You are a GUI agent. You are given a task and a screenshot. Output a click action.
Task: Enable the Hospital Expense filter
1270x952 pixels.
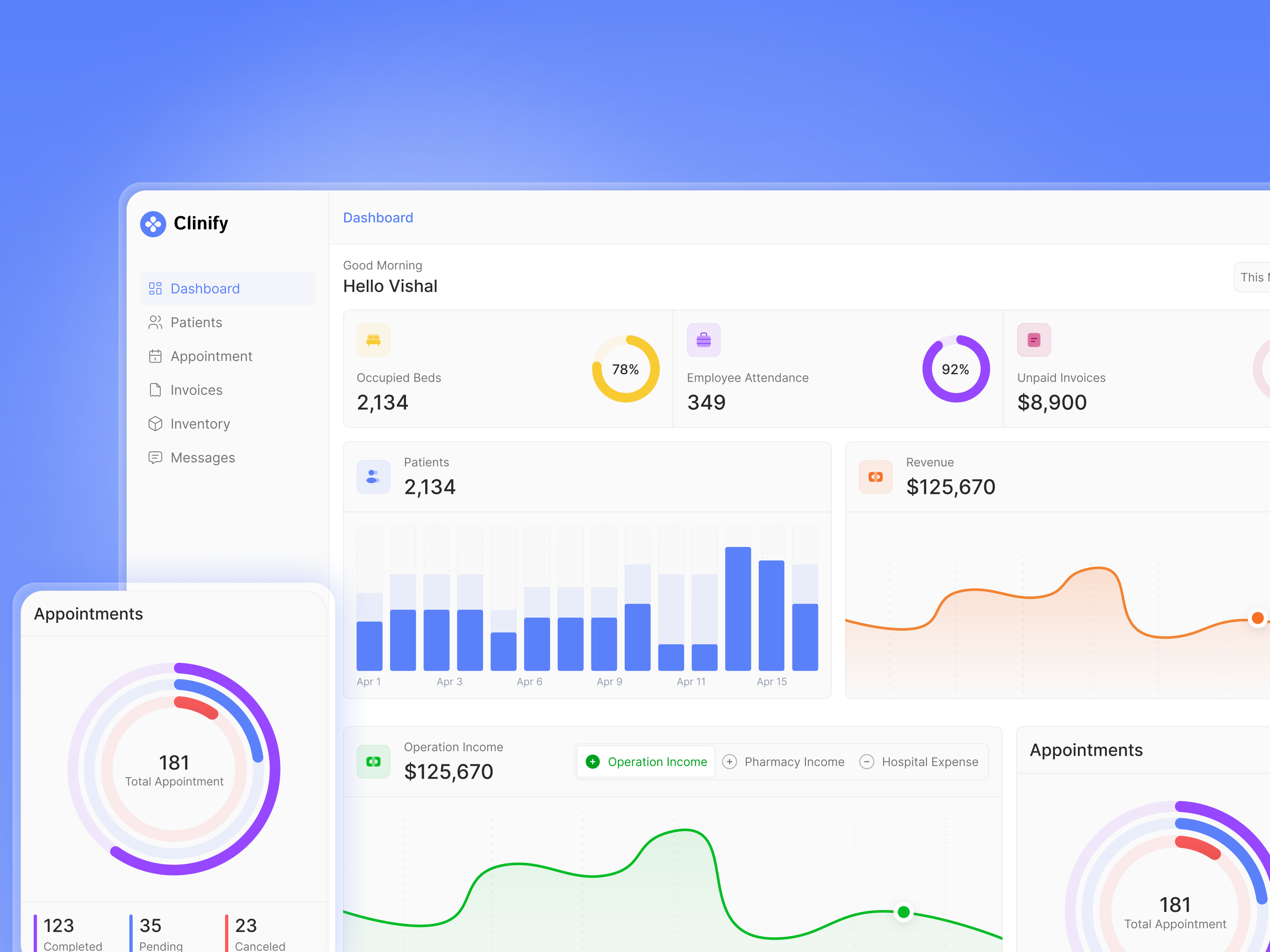click(920, 762)
